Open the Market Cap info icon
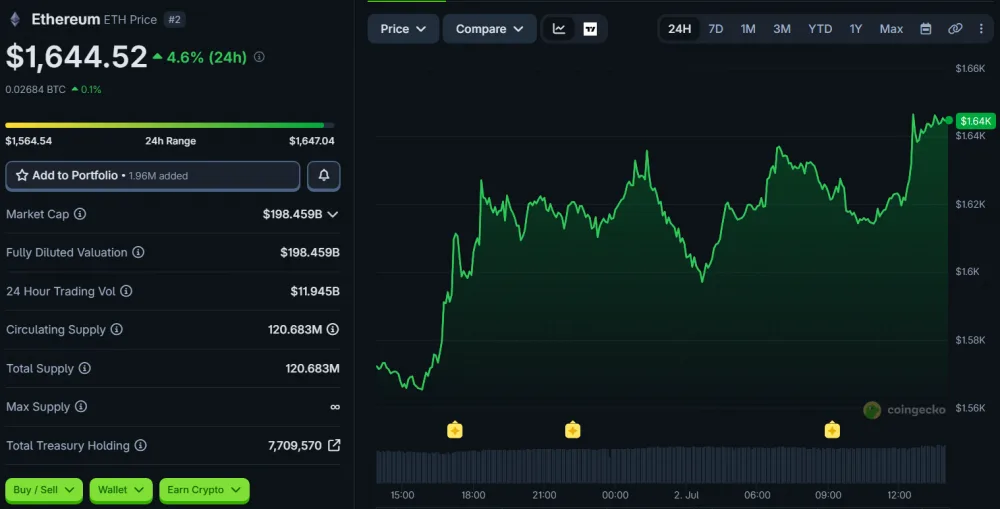The width and height of the screenshot is (1000, 509). [80, 214]
